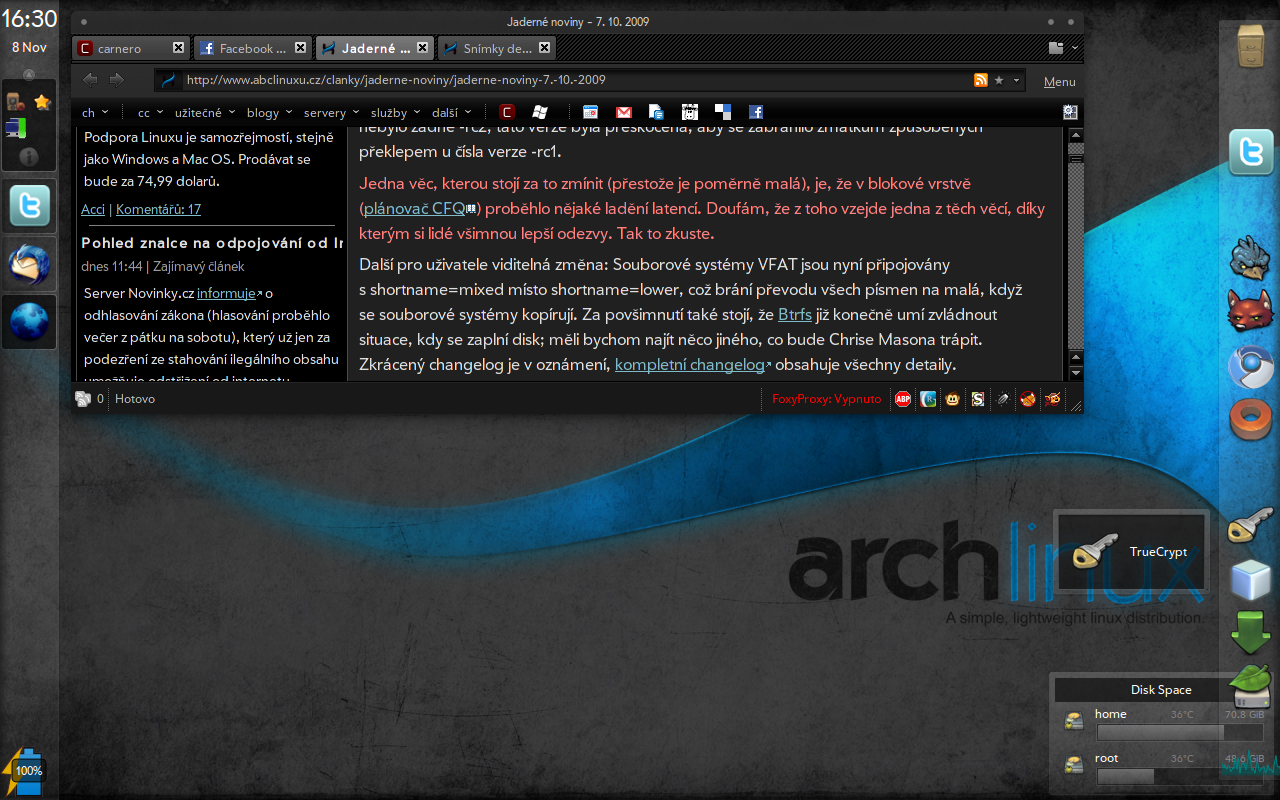Open the Facebook bookmark icon in toolbar
The height and width of the screenshot is (800, 1280).
(756, 113)
